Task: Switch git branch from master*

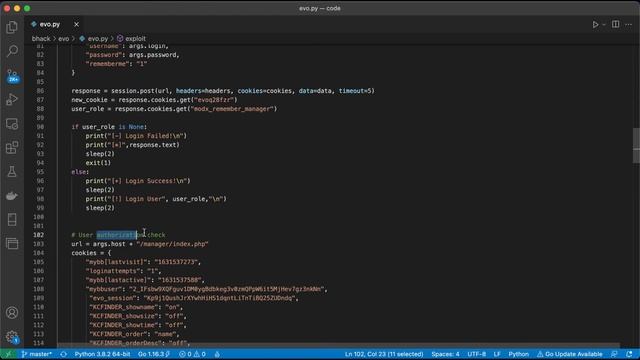Action: pos(36,354)
